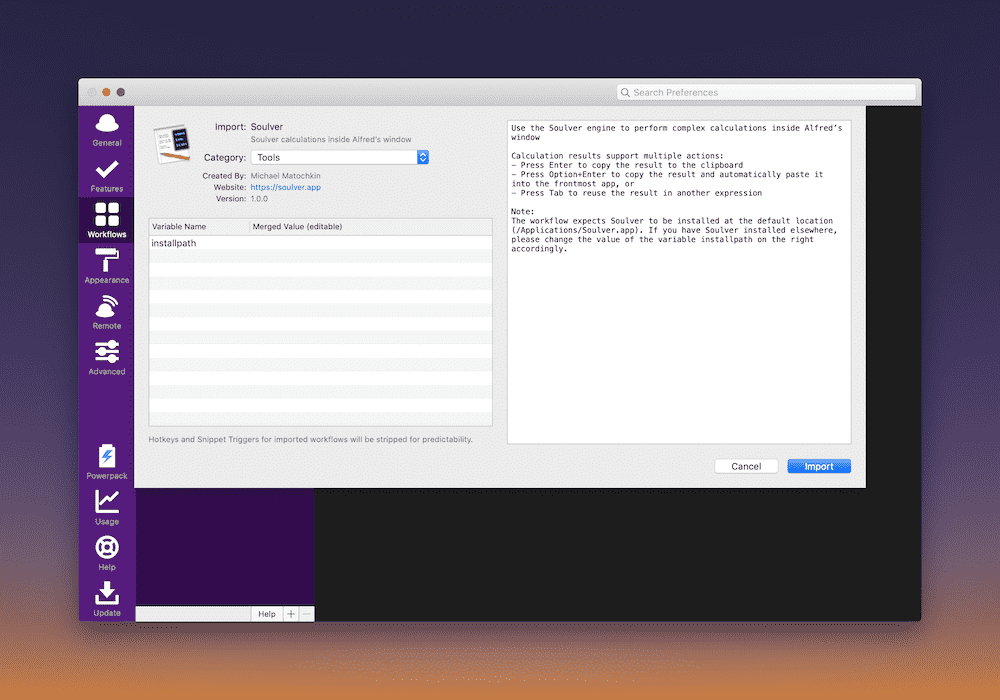
Task: Go to the Features section
Action: 107,176
